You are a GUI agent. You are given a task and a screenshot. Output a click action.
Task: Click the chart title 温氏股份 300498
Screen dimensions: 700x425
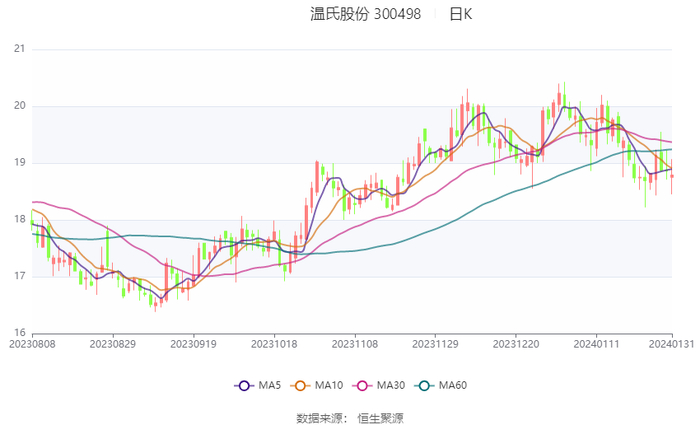tap(365, 14)
